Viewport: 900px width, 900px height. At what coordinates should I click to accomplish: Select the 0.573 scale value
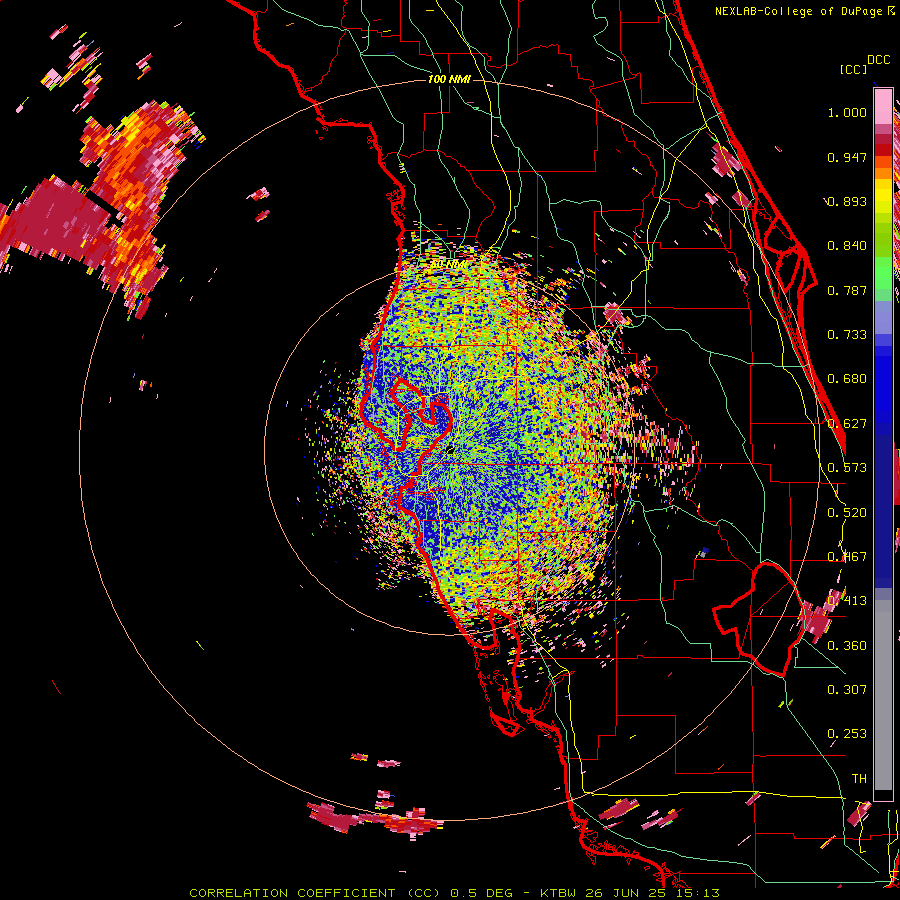[847, 468]
